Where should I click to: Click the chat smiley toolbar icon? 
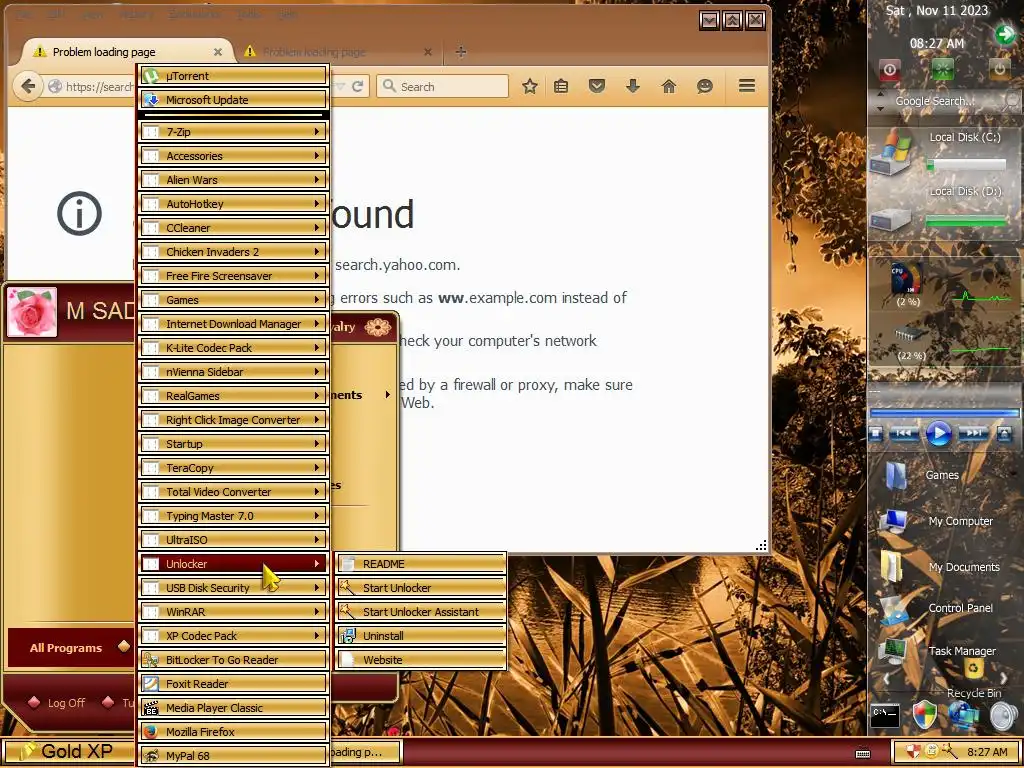[704, 86]
